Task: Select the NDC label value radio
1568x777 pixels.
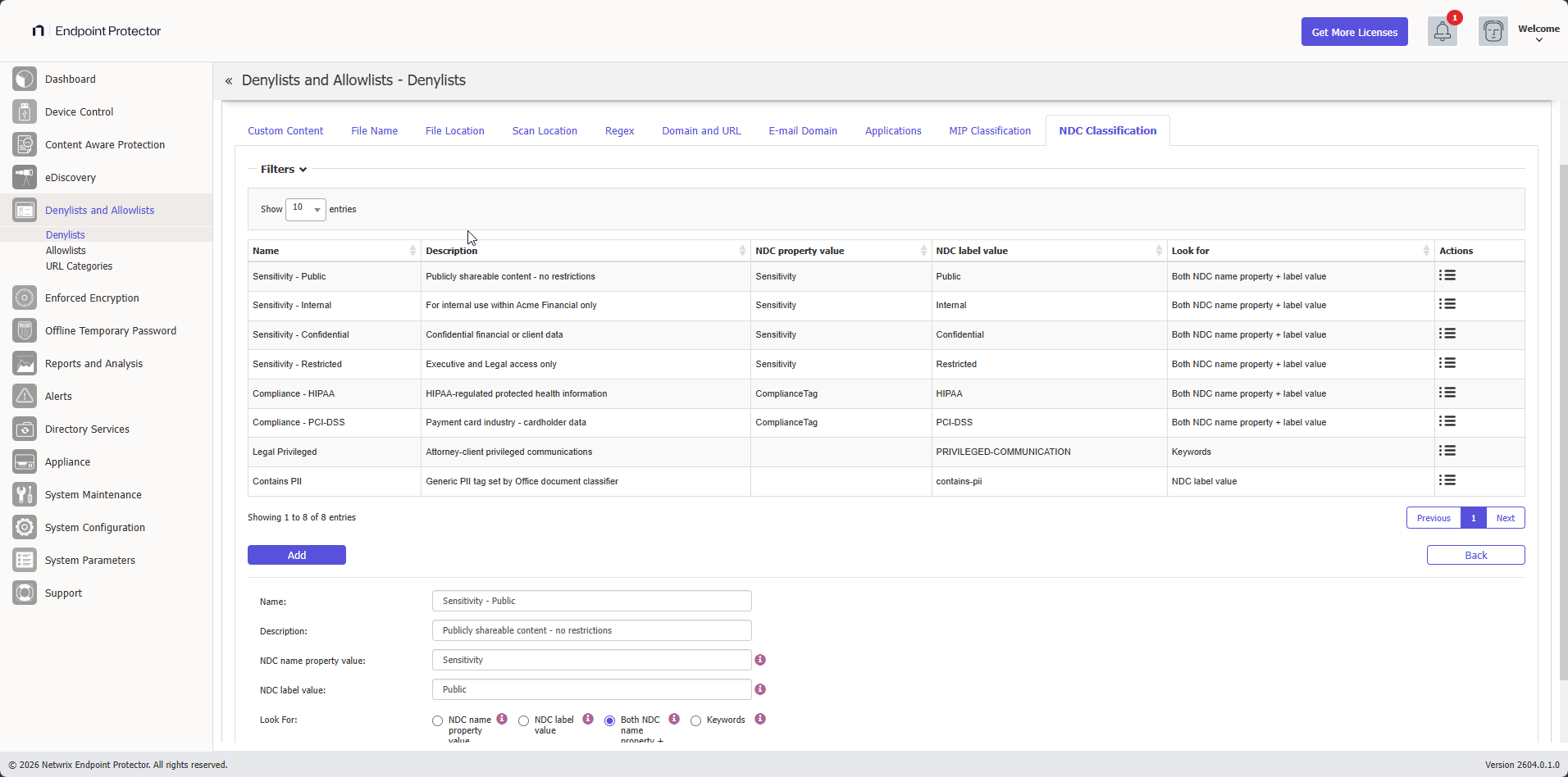Action: tap(523, 721)
